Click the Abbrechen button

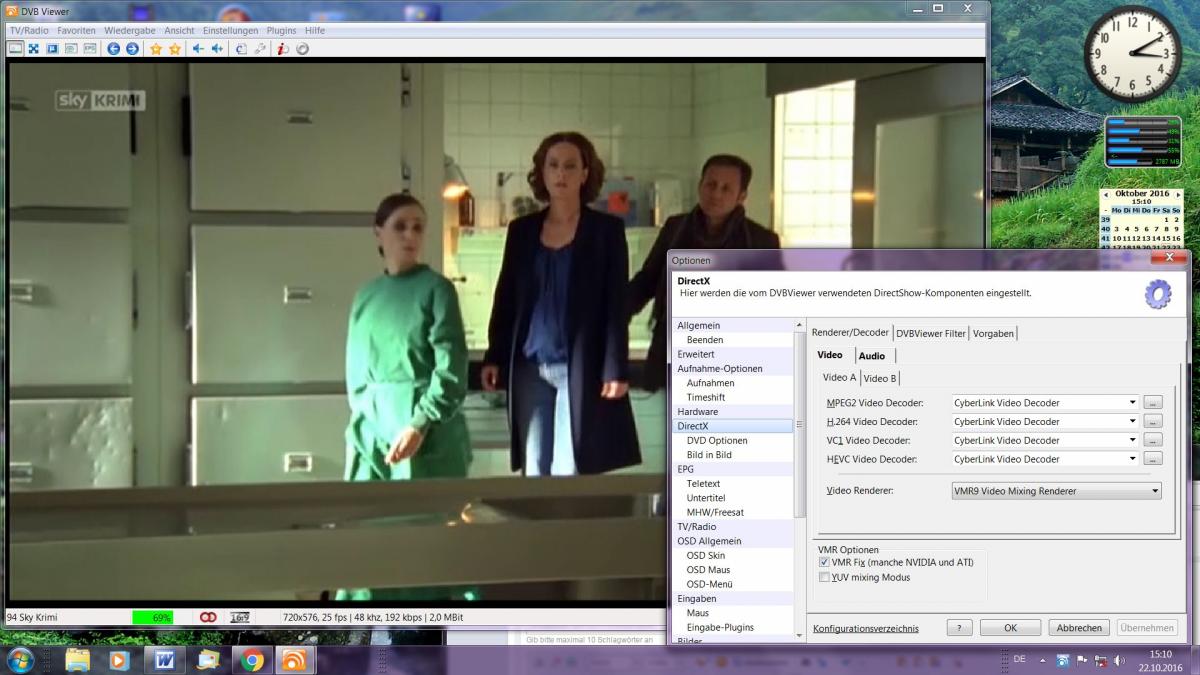point(1079,628)
